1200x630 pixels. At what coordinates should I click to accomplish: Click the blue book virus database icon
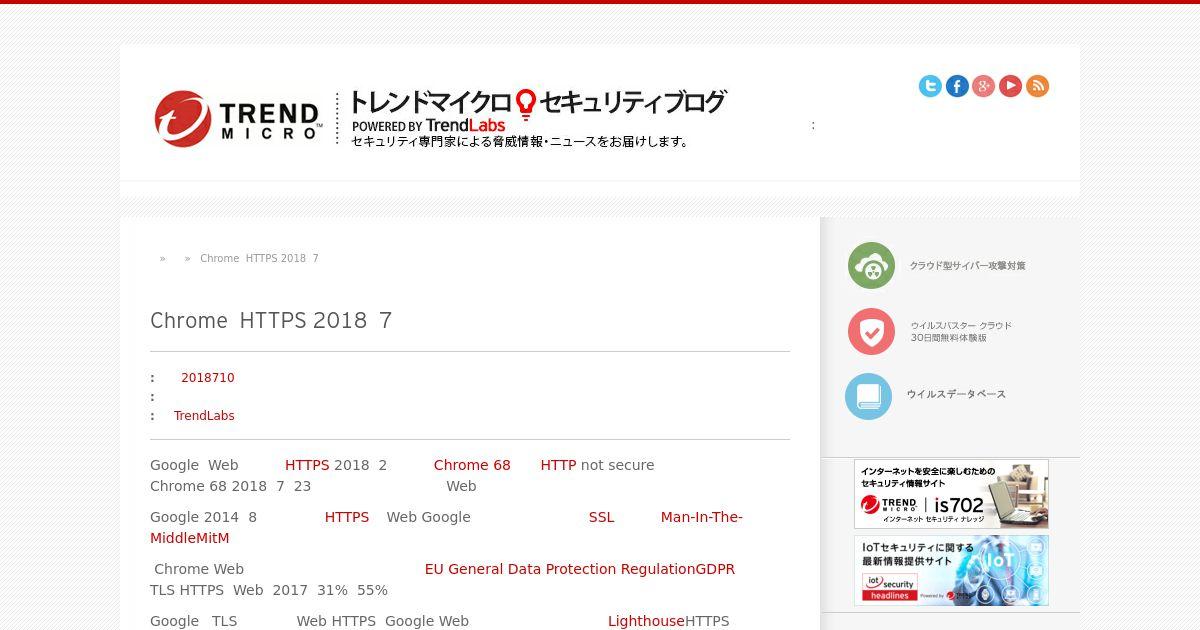tap(868, 396)
